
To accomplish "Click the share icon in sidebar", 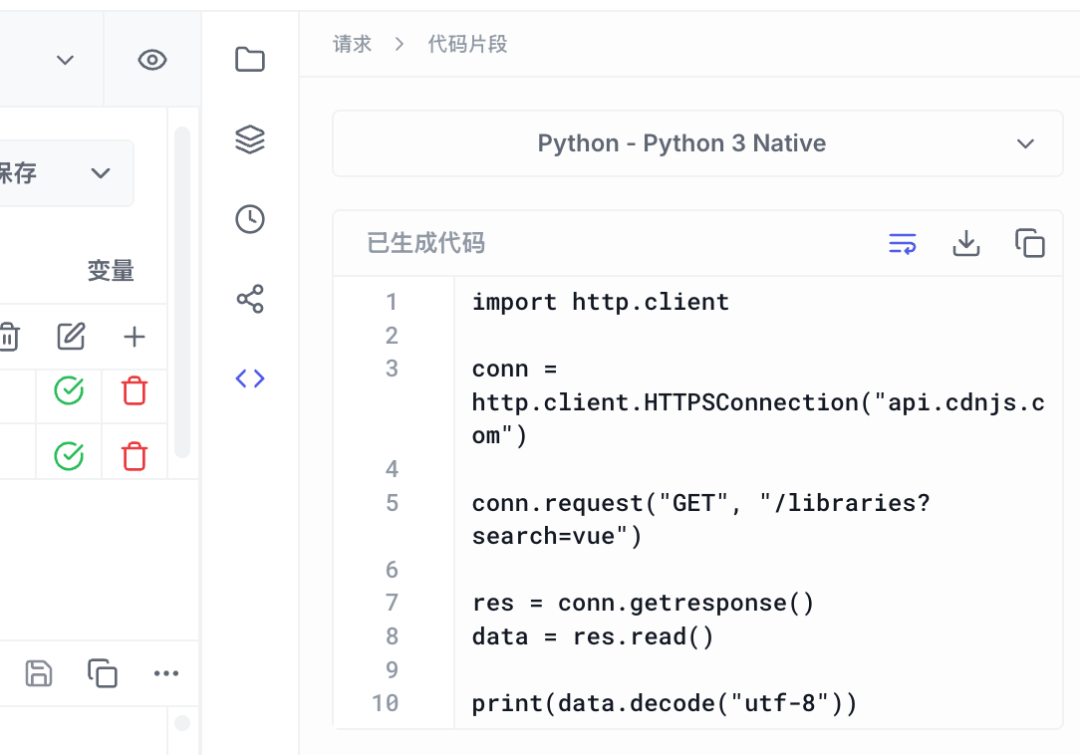I will point(250,298).
